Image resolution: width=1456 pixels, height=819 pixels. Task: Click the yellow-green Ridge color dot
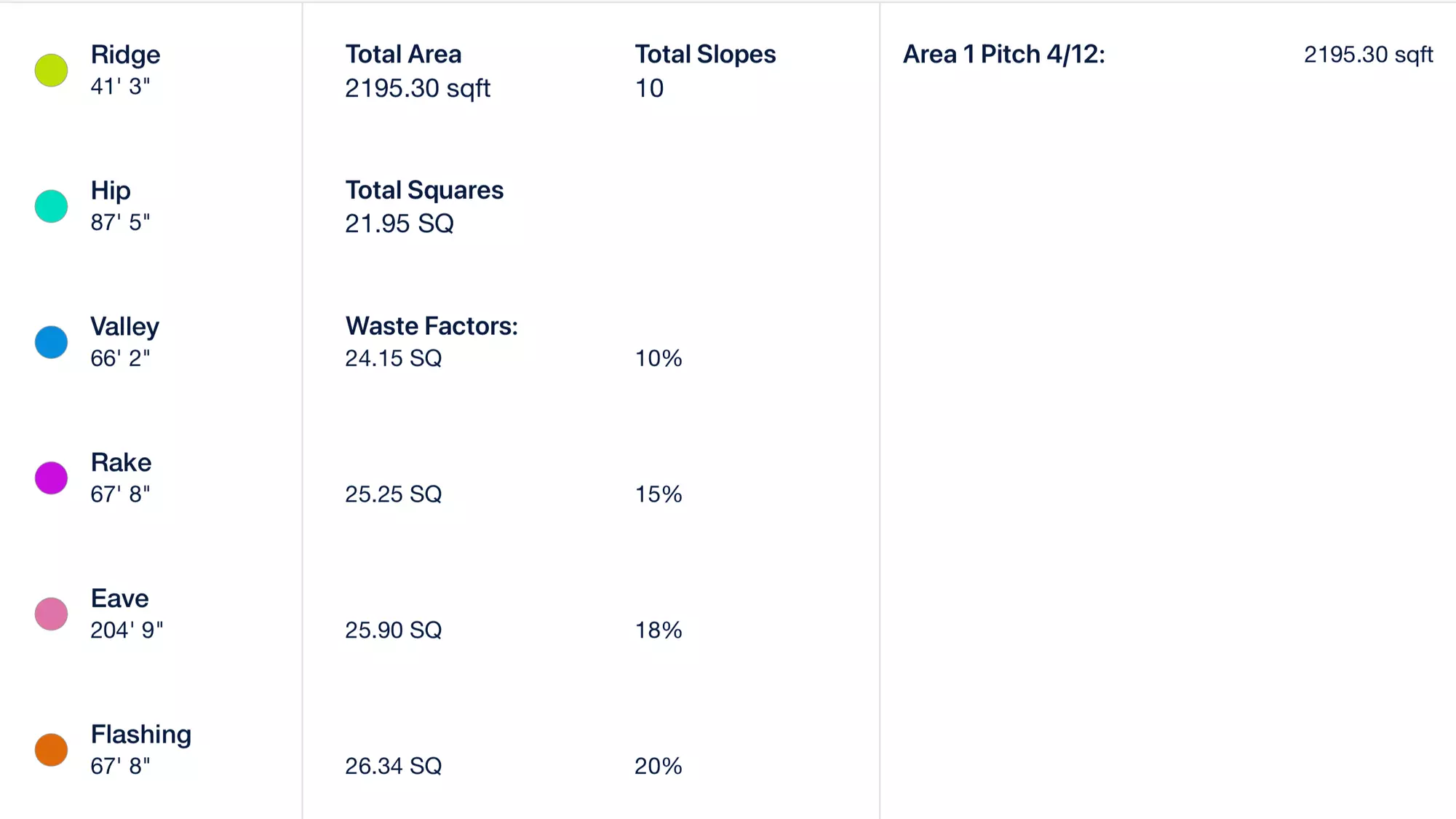tap(51, 71)
